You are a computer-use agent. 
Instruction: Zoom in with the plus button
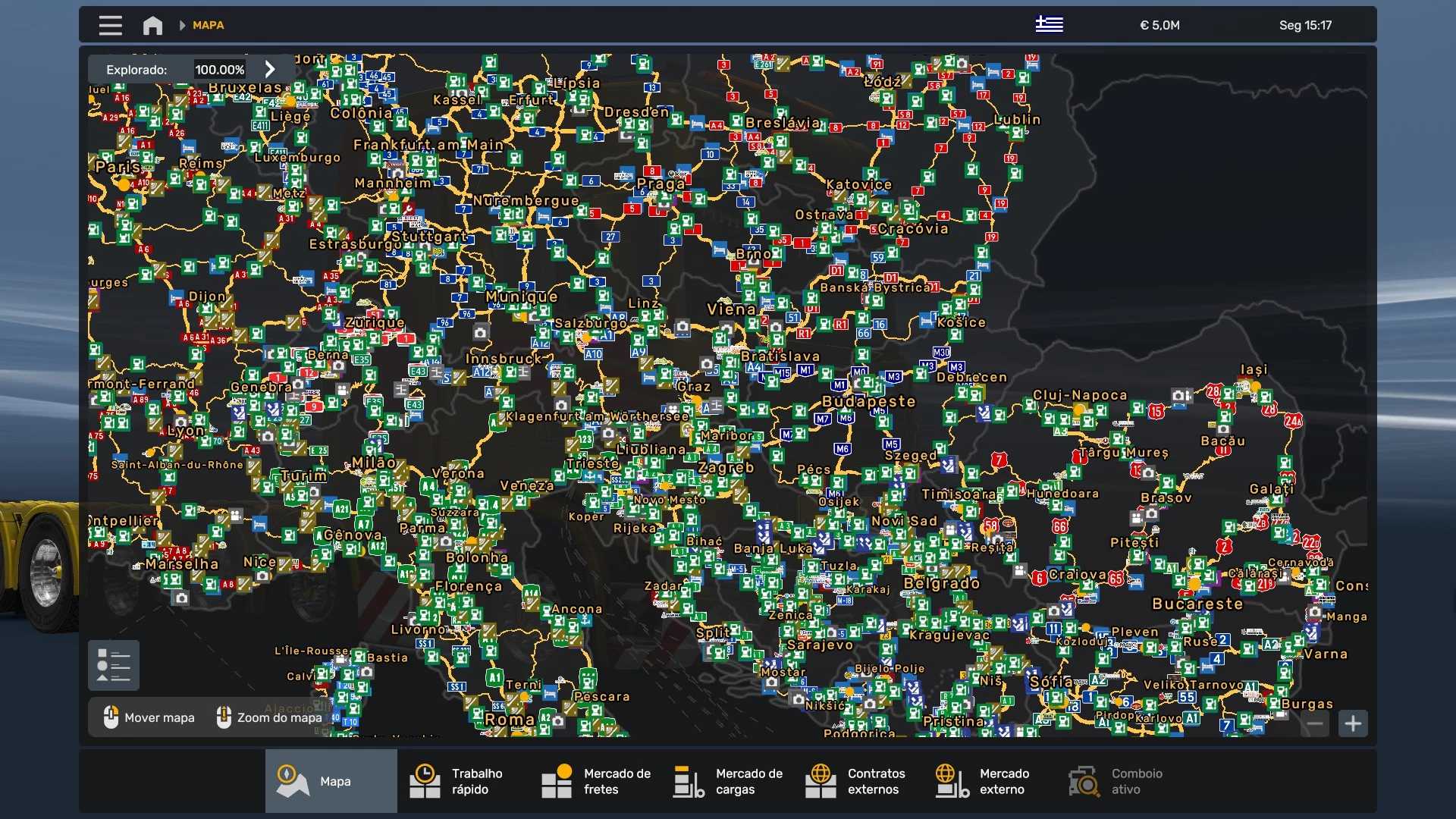(1353, 723)
